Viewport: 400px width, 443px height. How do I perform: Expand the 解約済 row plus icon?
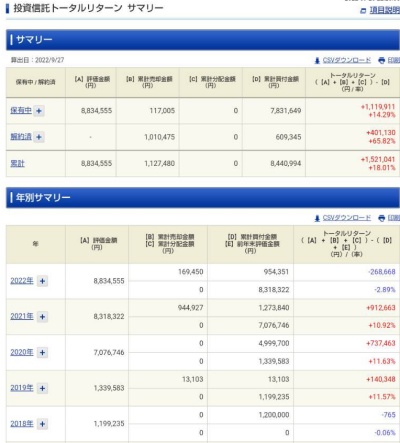pos(39,137)
